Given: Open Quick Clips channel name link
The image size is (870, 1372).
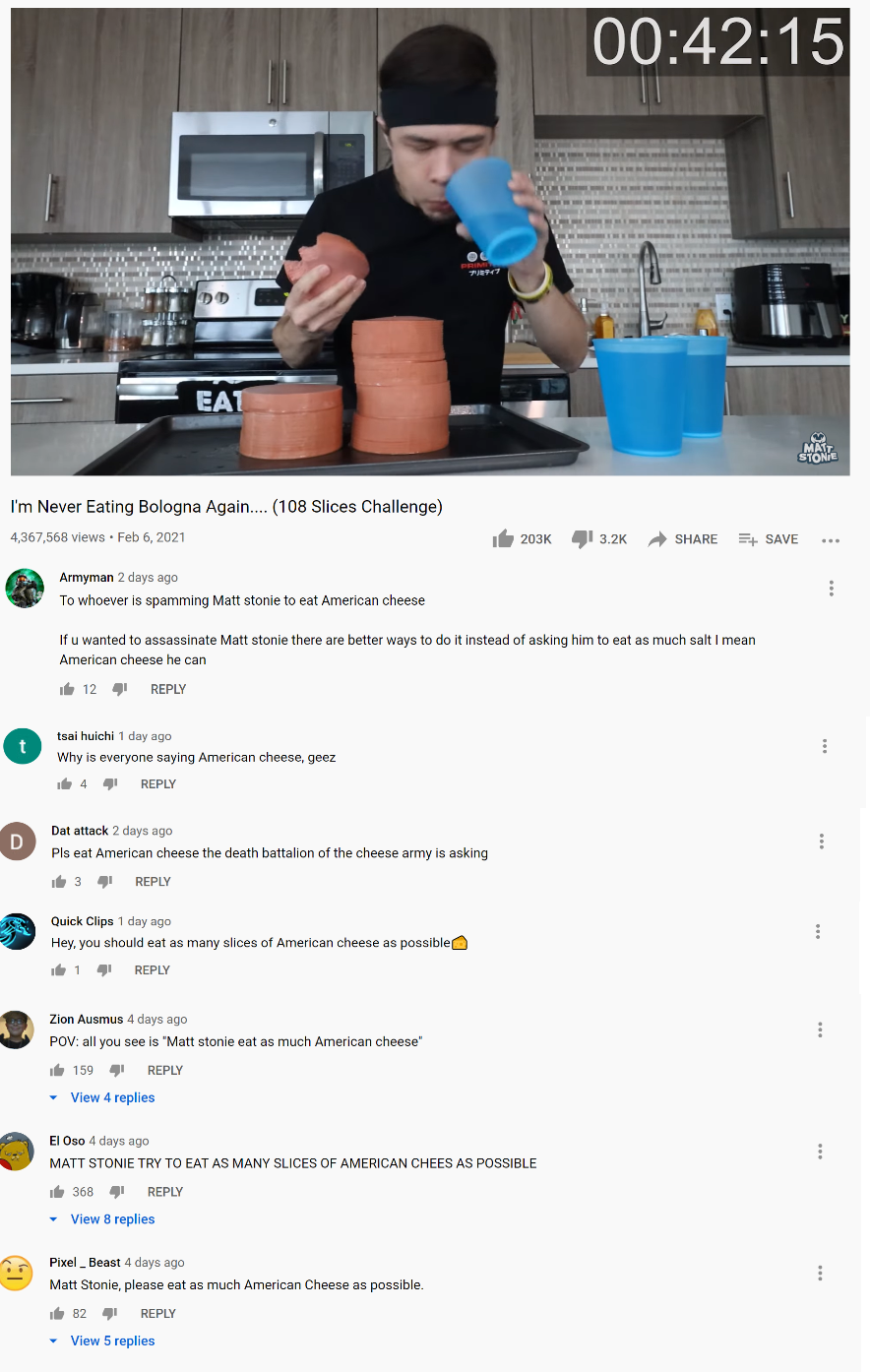Looking at the screenshot, I should click(x=83, y=921).
